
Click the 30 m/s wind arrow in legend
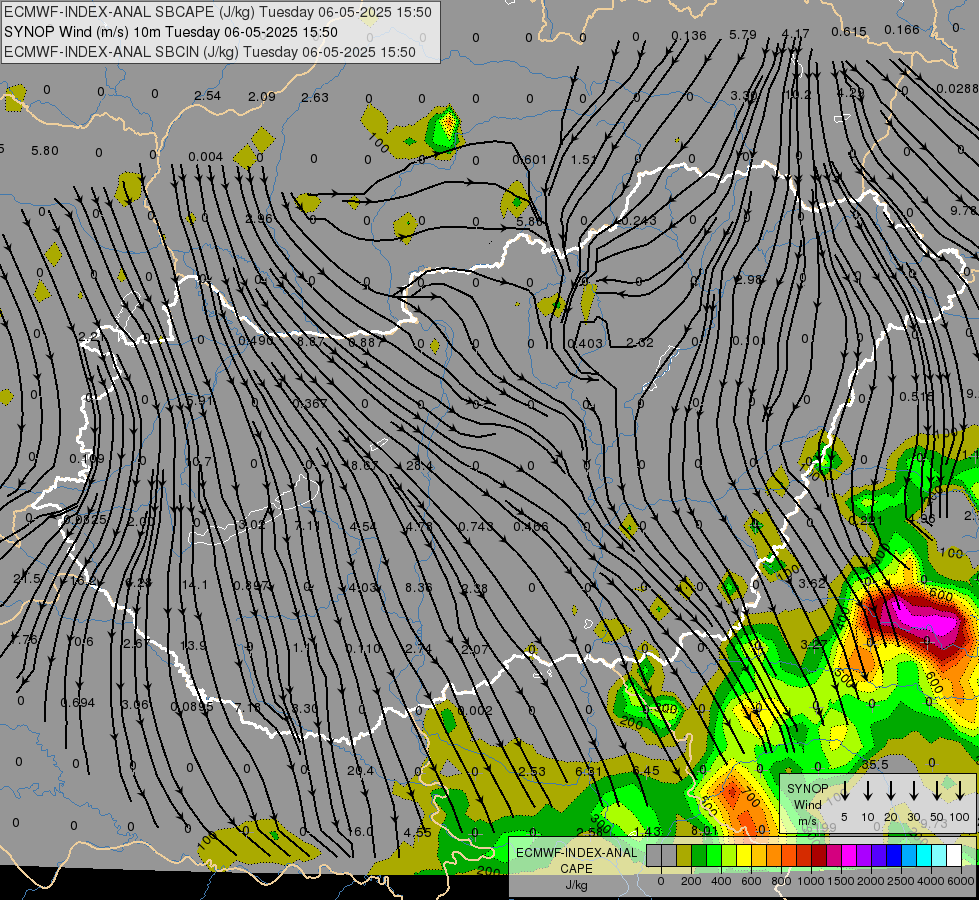pyautogui.click(x=914, y=790)
